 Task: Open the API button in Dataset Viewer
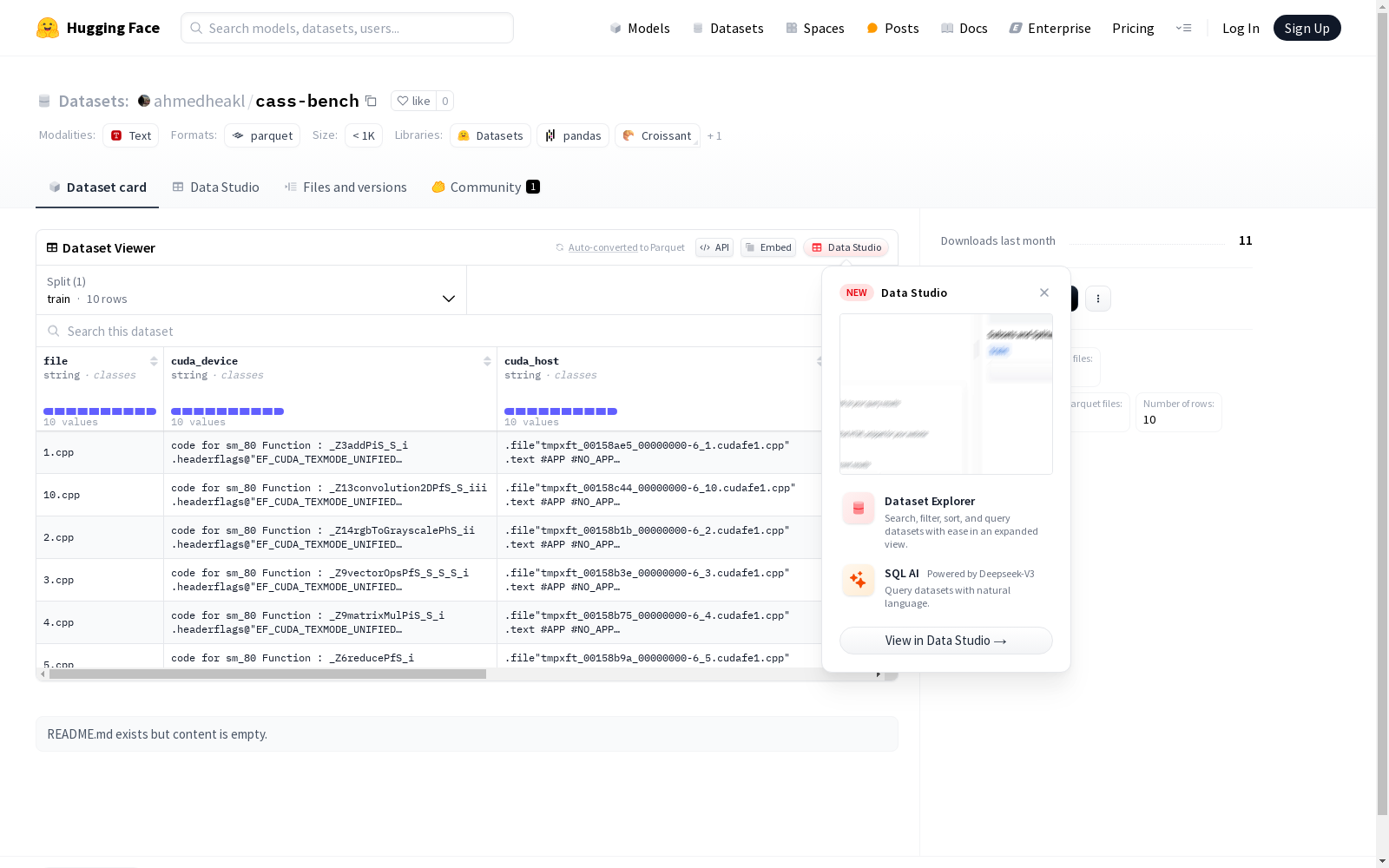714,247
